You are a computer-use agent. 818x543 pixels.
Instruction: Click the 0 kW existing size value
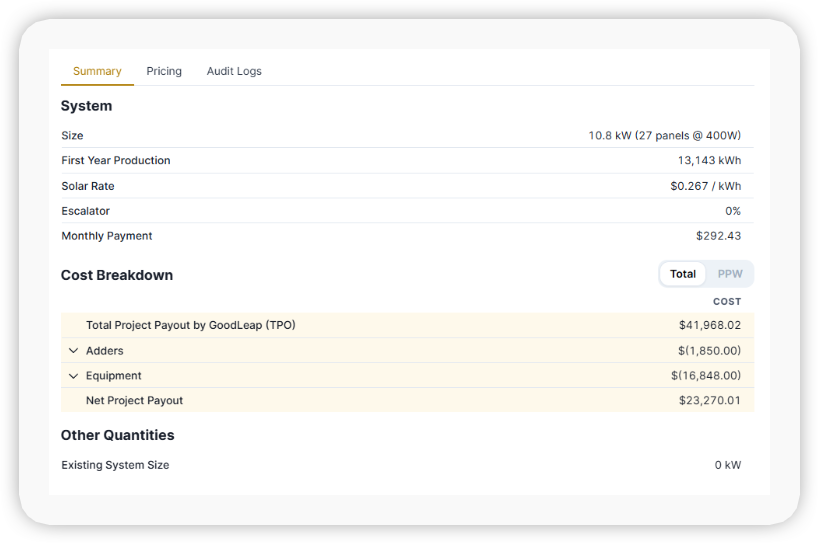(728, 465)
